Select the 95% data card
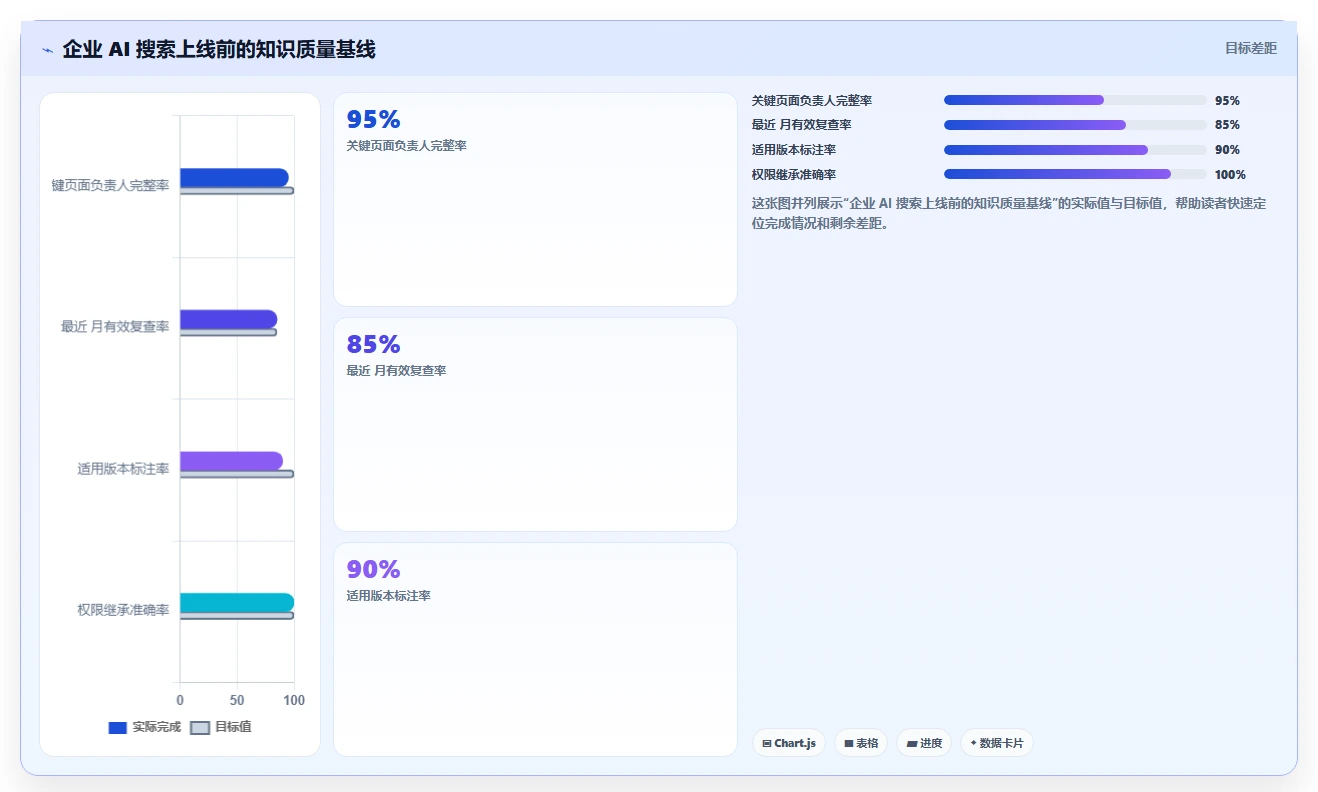1318x792 pixels. tap(535, 199)
